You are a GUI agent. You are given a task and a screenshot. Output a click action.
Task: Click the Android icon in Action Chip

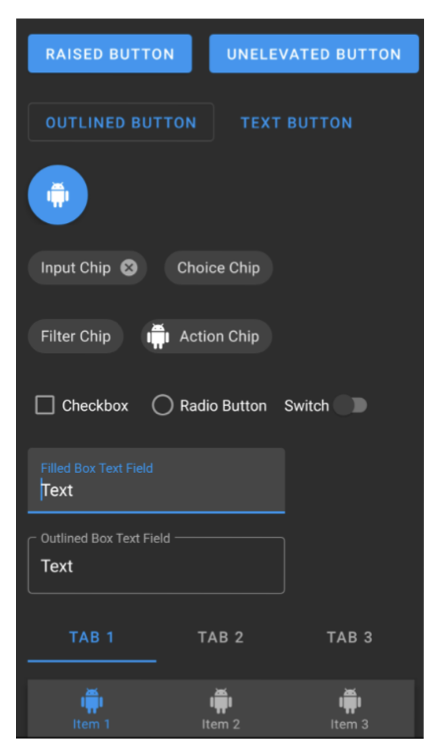pyautogui.click(x=158, y=336)
